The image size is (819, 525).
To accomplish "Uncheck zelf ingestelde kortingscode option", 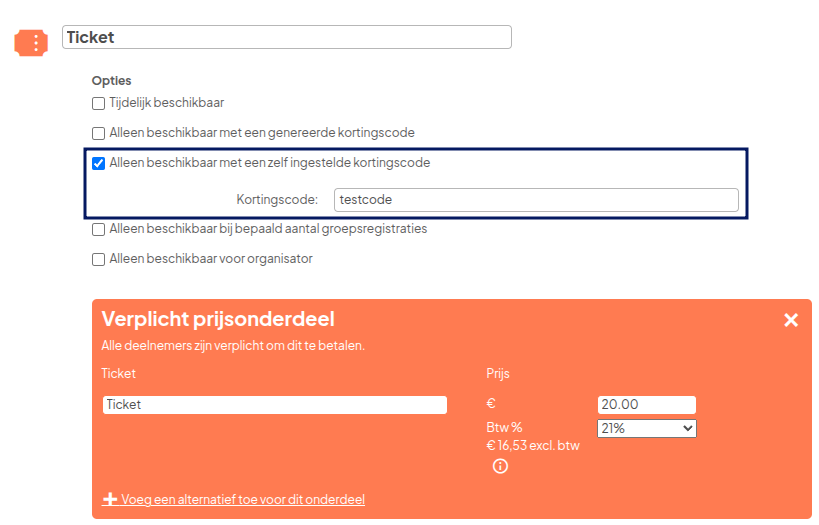I will point(98,164).
